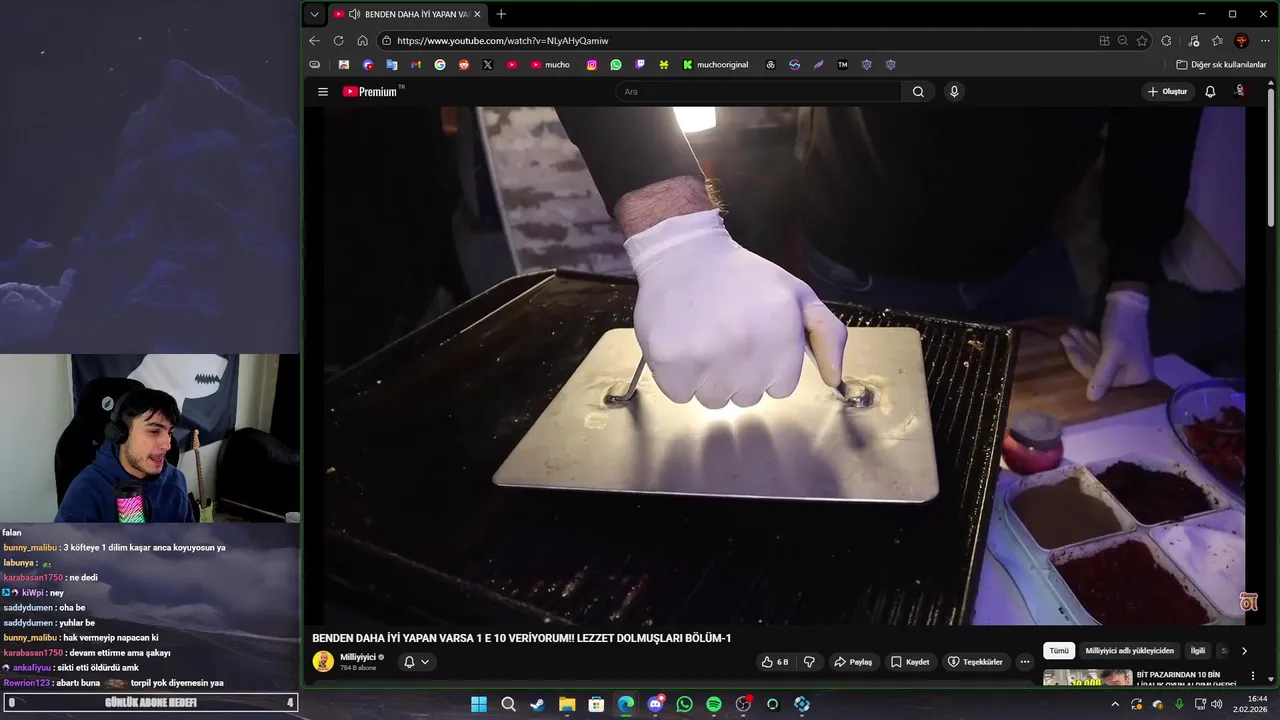Click the video title text

coord(522,638)
